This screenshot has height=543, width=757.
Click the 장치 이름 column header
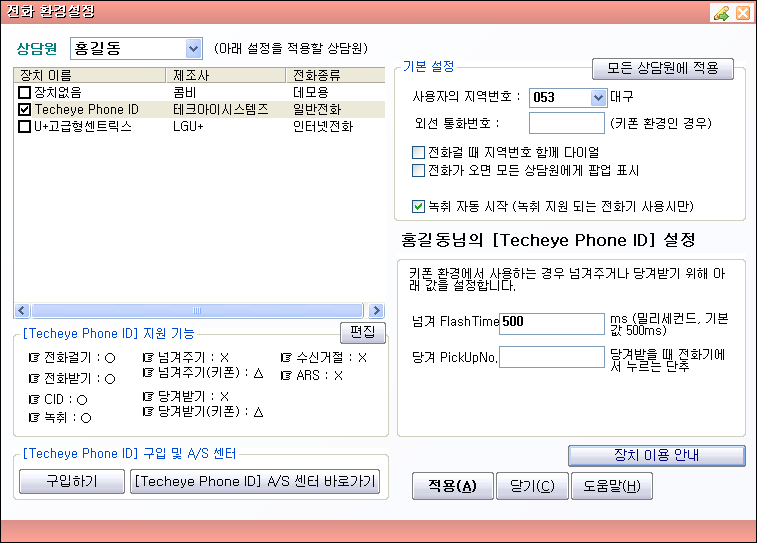point(90,75)
